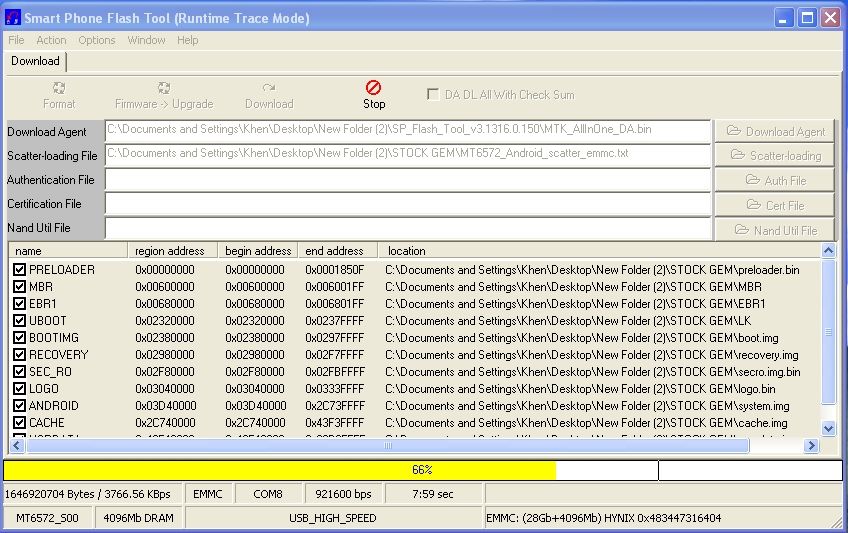Click the Authentication File input field
This screenshot has height=533, width=848.
408,180
